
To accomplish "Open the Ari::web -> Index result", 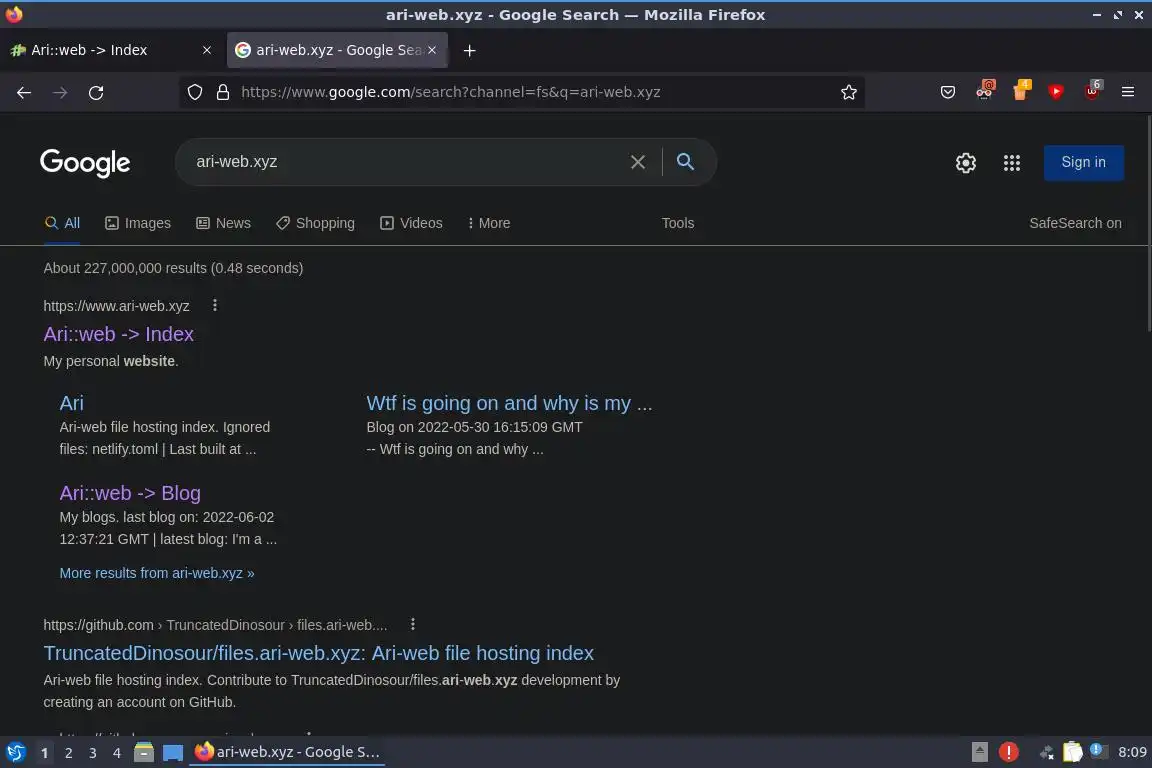I will click(118, 334).
